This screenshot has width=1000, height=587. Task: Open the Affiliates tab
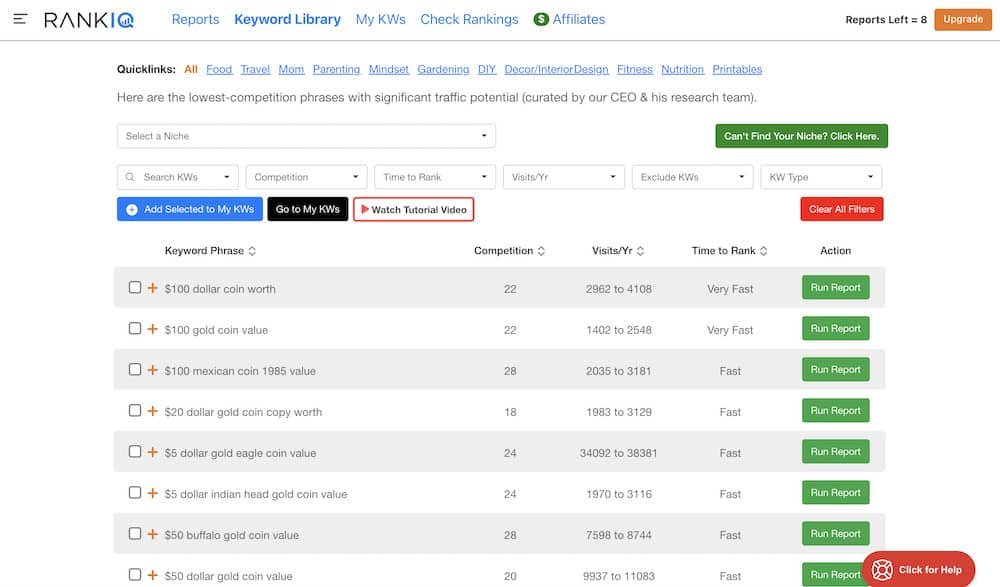pyautogui.click(x=578, y=19)
